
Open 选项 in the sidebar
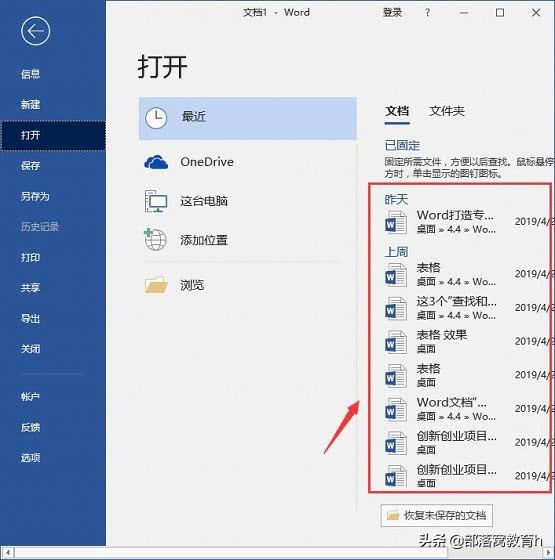pyautogui.click(x=30, y=458)
